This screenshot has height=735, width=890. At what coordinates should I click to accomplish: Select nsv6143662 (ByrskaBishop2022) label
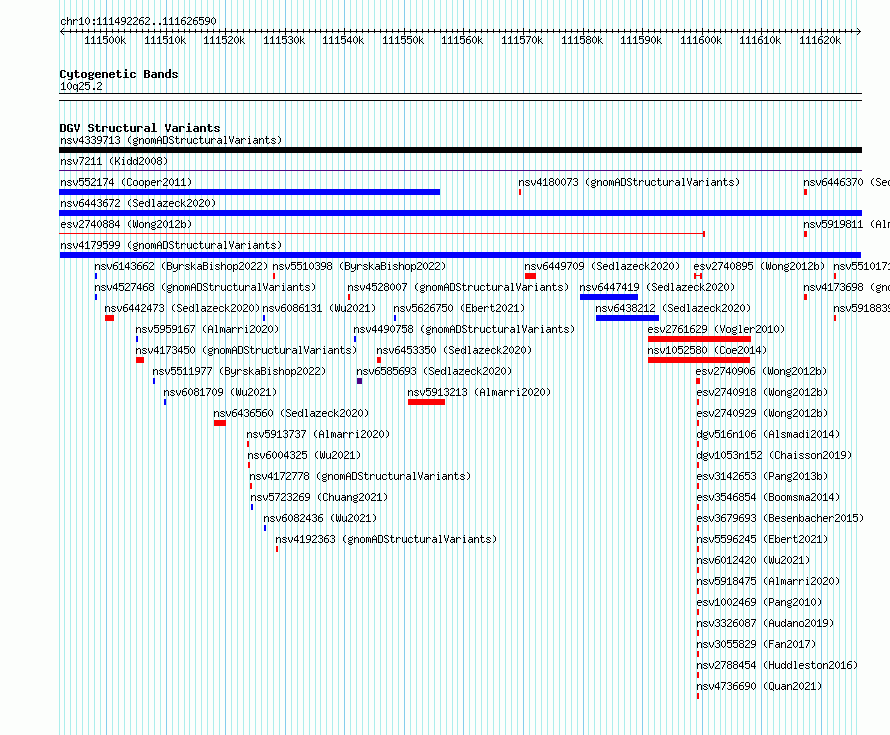click(x=181, y=266)
